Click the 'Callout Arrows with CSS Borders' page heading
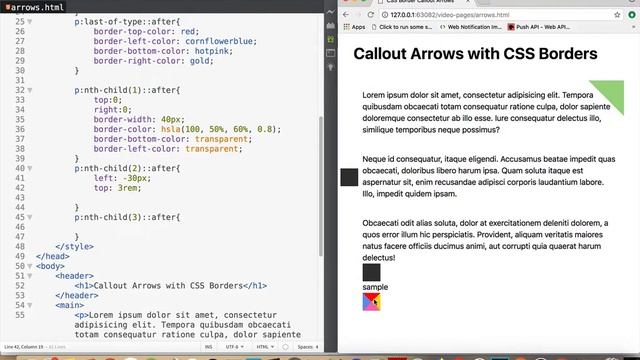640x360 pixels. click(x=476, y=53)
